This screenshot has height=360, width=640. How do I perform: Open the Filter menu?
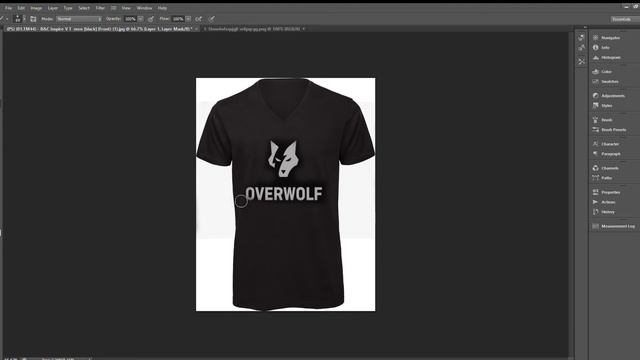(x=100, y=8)
